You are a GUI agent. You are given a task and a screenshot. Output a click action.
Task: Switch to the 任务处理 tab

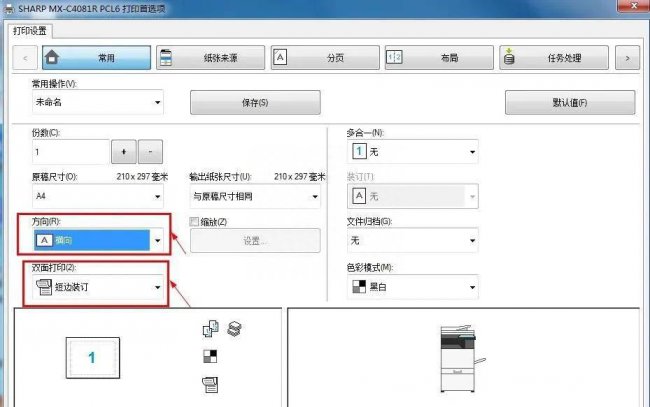tap(554, 58)
